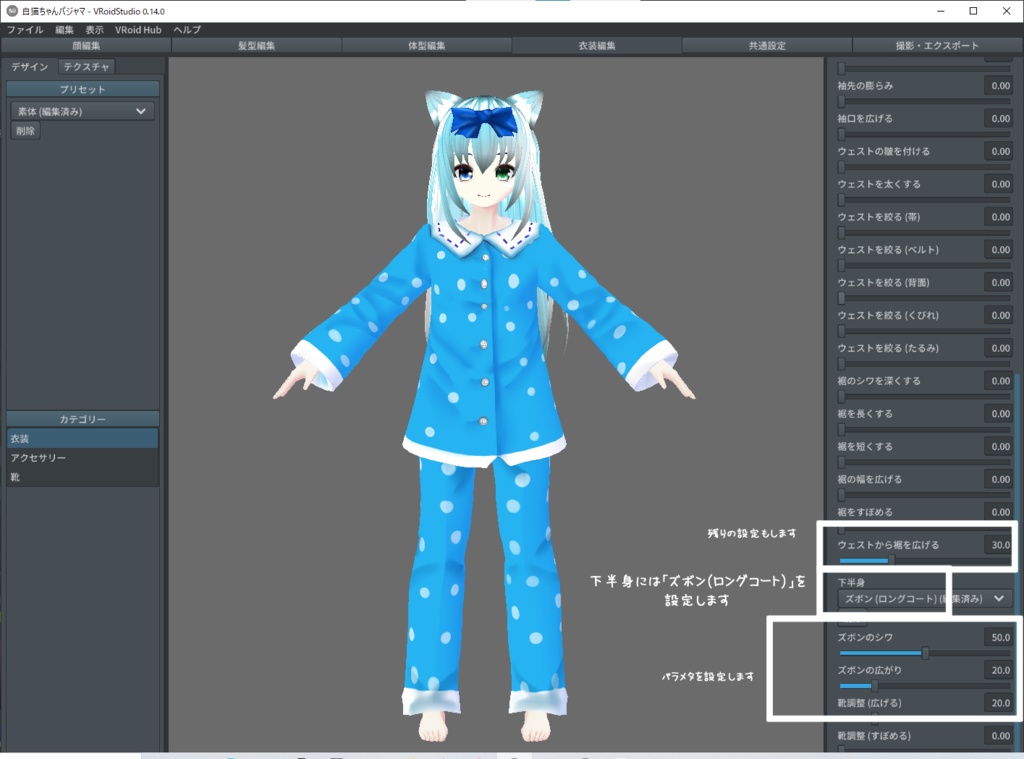Open the 撮影・エクスポート (Export) tab
The height and width of the screenshot is (759, 1024).
point(936,44)
